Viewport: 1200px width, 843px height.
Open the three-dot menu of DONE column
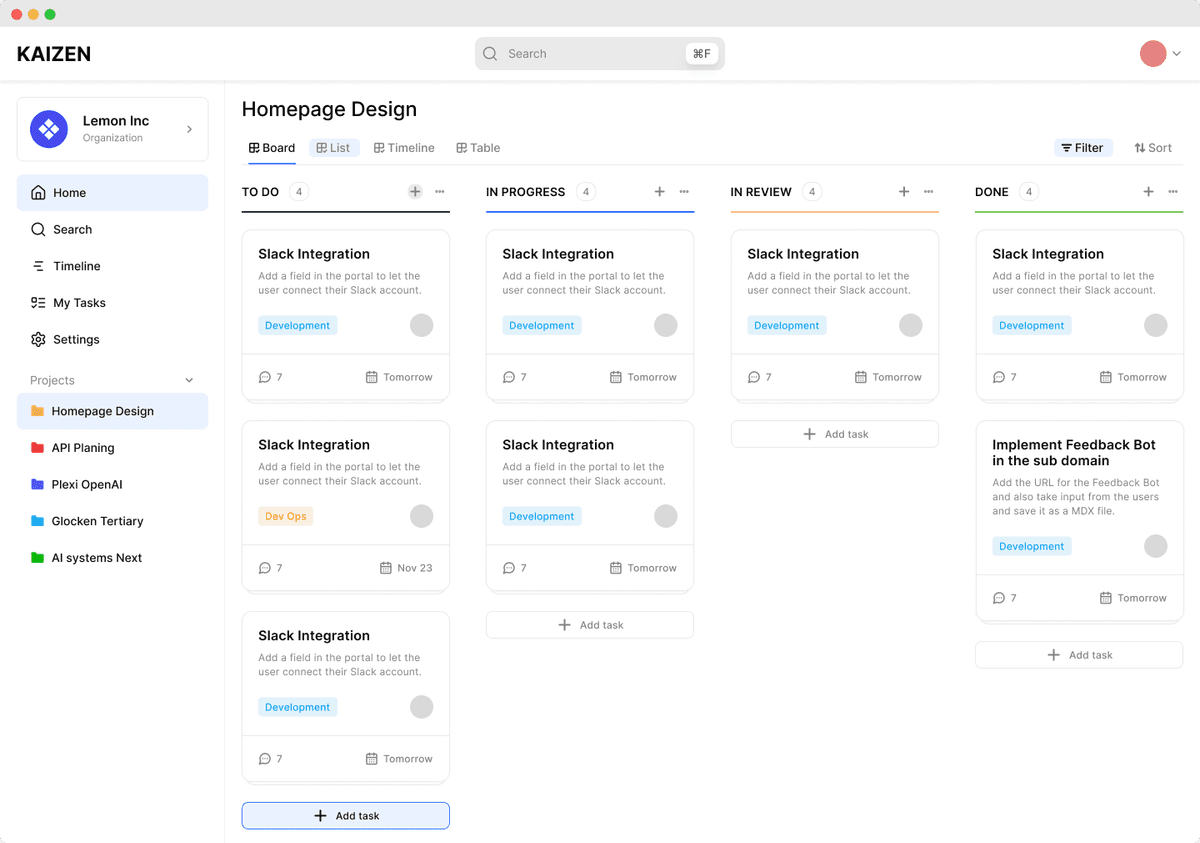click(1173, 192)
